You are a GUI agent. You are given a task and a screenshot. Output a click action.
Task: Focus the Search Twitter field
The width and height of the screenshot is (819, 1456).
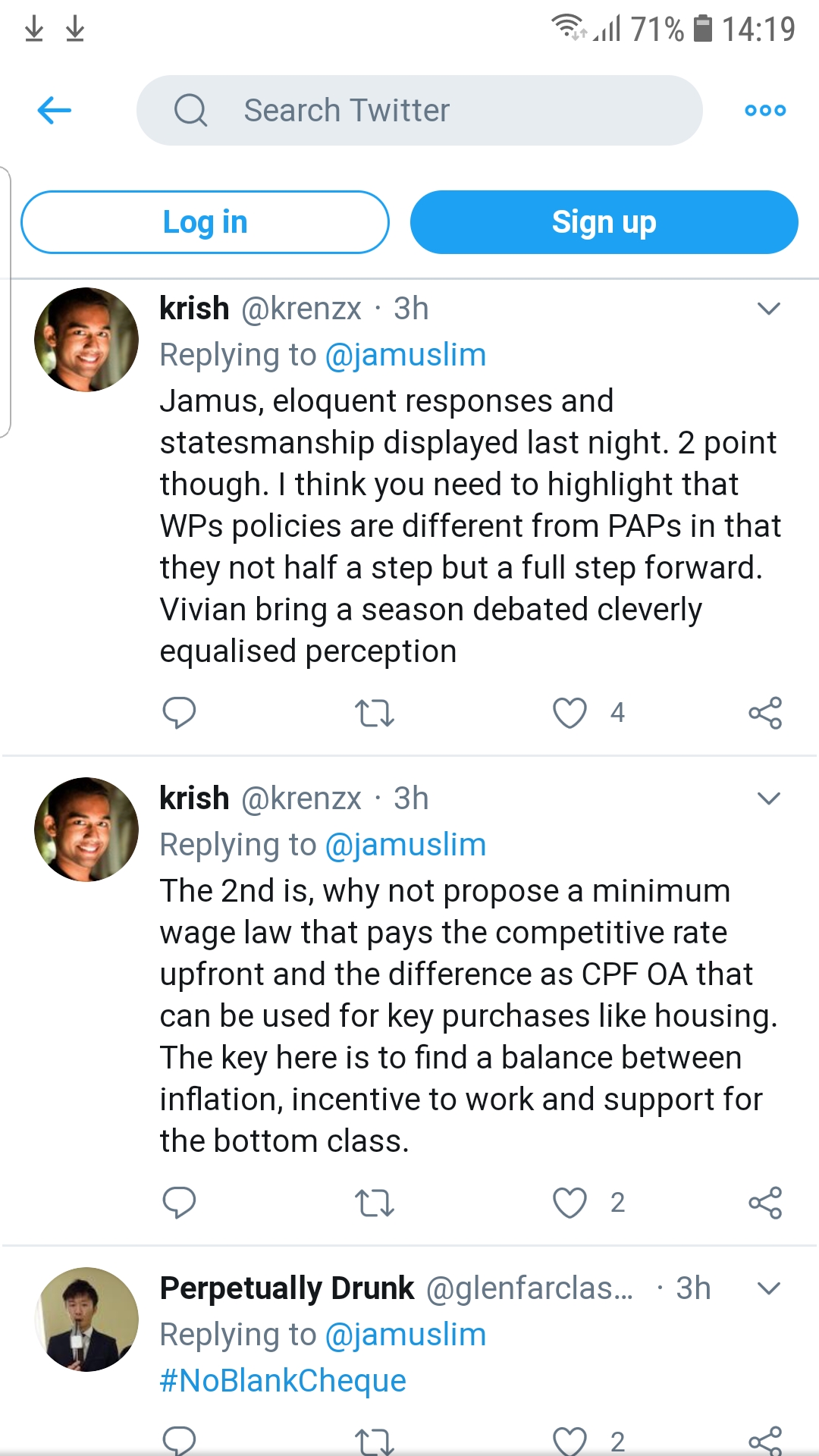tap(419, 111)
